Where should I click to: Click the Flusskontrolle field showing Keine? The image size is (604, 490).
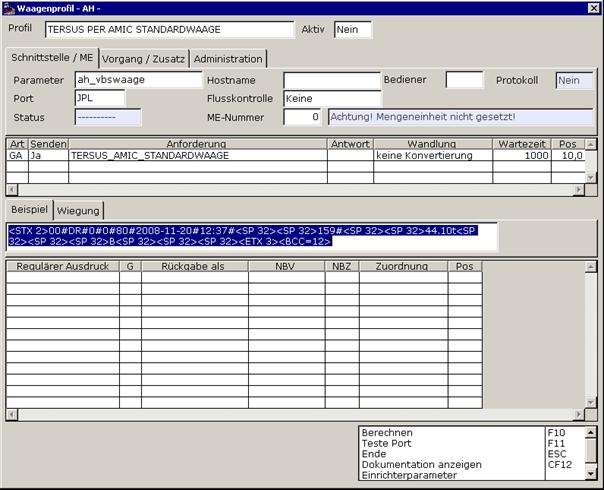[x=332, y=99]
